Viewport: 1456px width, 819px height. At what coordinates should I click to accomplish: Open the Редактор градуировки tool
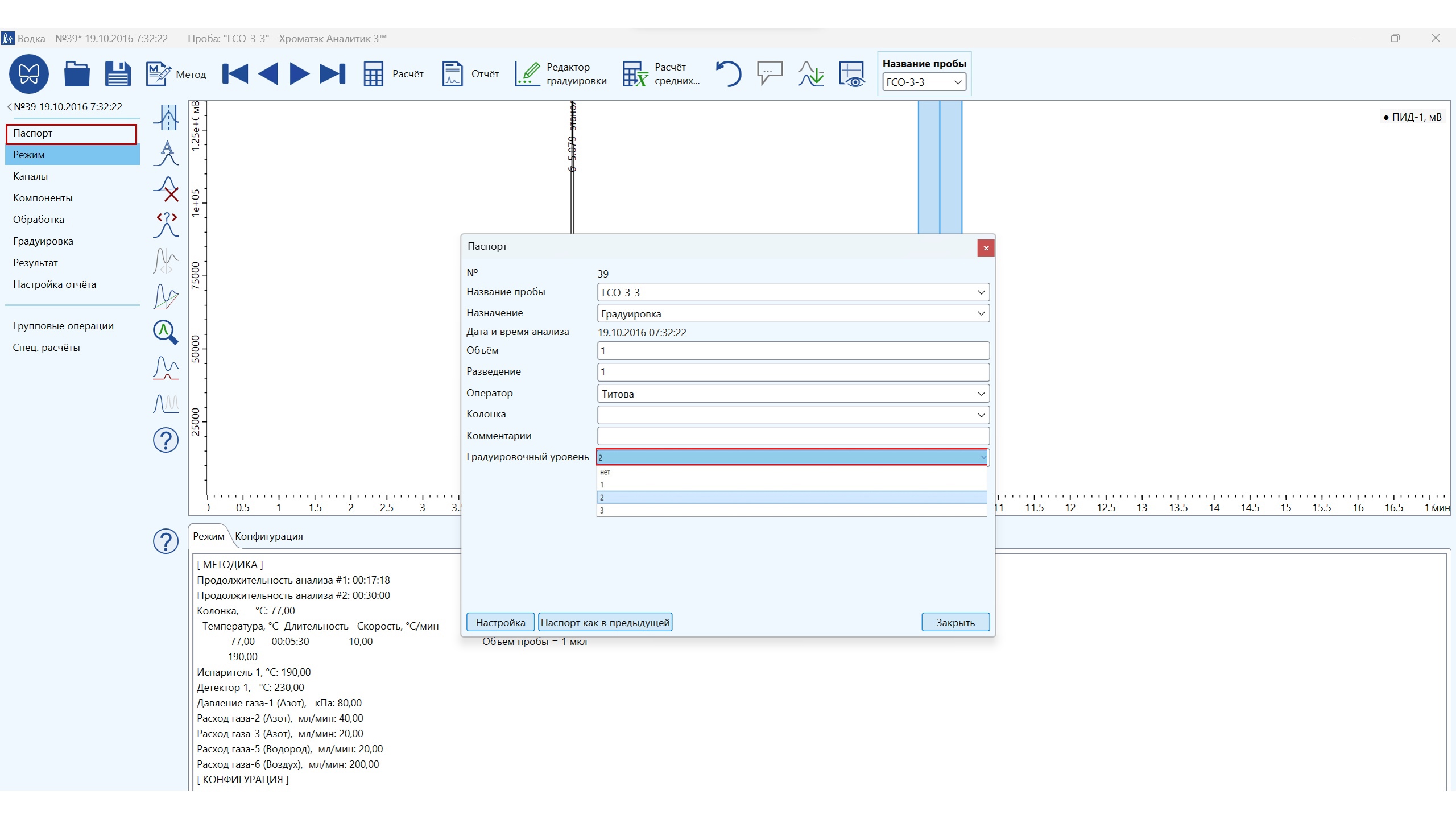coord(561,74)
